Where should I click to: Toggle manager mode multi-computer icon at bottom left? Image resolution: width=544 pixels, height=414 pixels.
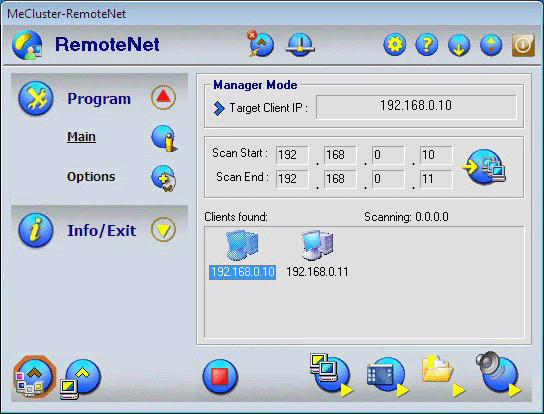(34, 377)
